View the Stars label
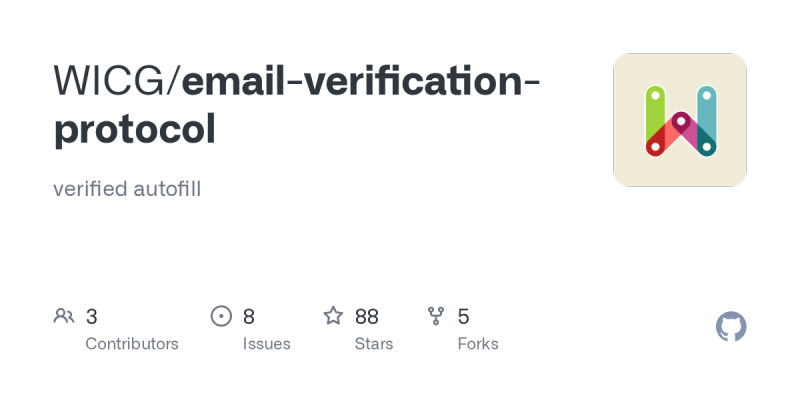 pos(374,344)
